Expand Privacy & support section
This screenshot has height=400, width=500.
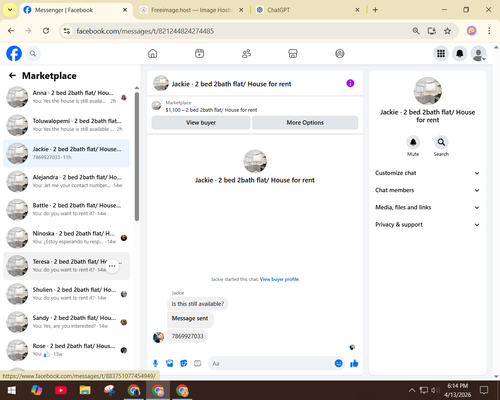tap(428, 225)
